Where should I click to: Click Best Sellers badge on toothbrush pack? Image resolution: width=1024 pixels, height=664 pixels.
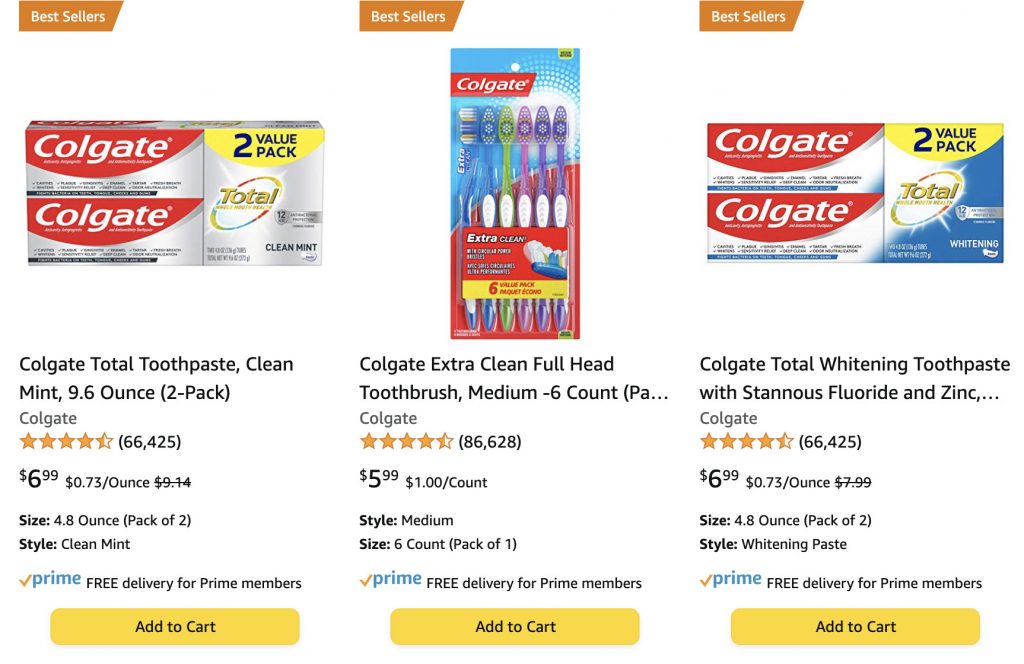coord(408,16)
